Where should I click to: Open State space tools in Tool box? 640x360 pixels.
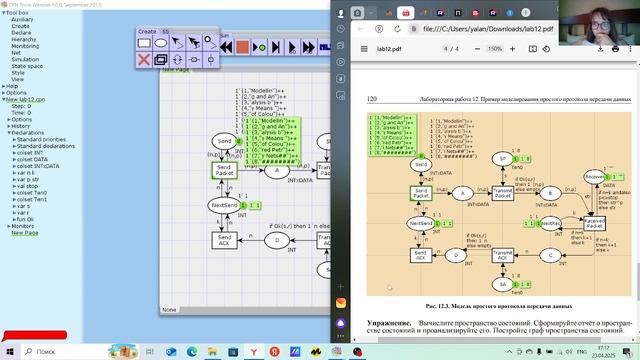pyautogui.click(x=27, y=66)
